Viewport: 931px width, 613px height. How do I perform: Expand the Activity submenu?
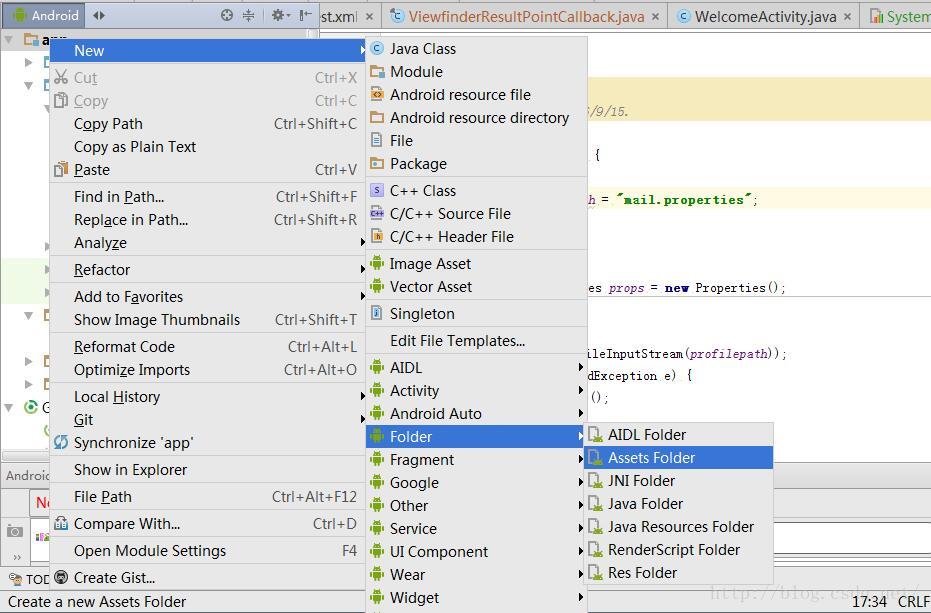point(476,391)
